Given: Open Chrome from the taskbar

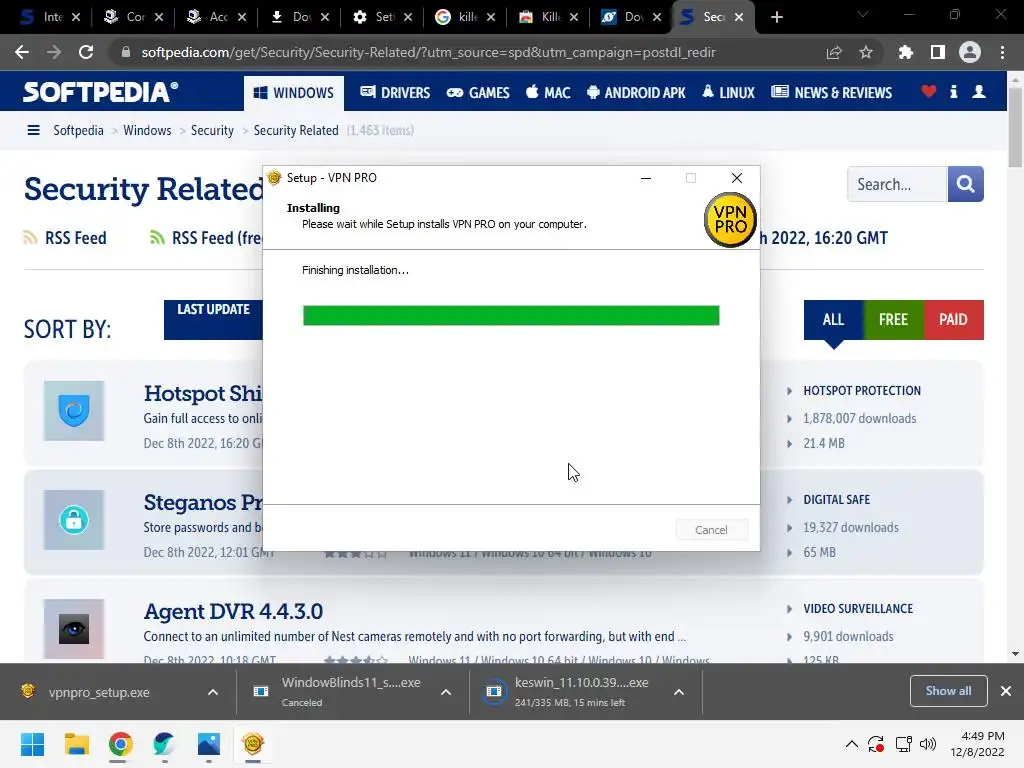Looking at the screenshot, I should [120, 744].
